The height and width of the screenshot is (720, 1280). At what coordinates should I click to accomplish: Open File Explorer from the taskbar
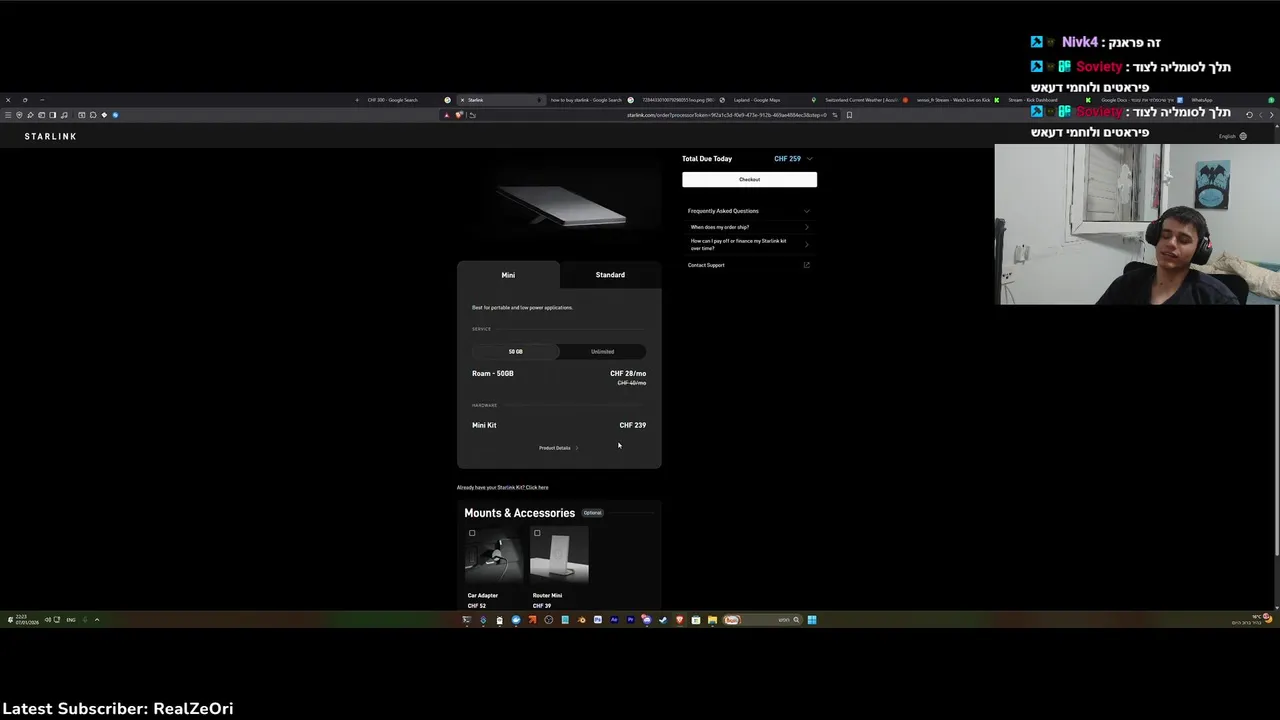pos(712,620)
